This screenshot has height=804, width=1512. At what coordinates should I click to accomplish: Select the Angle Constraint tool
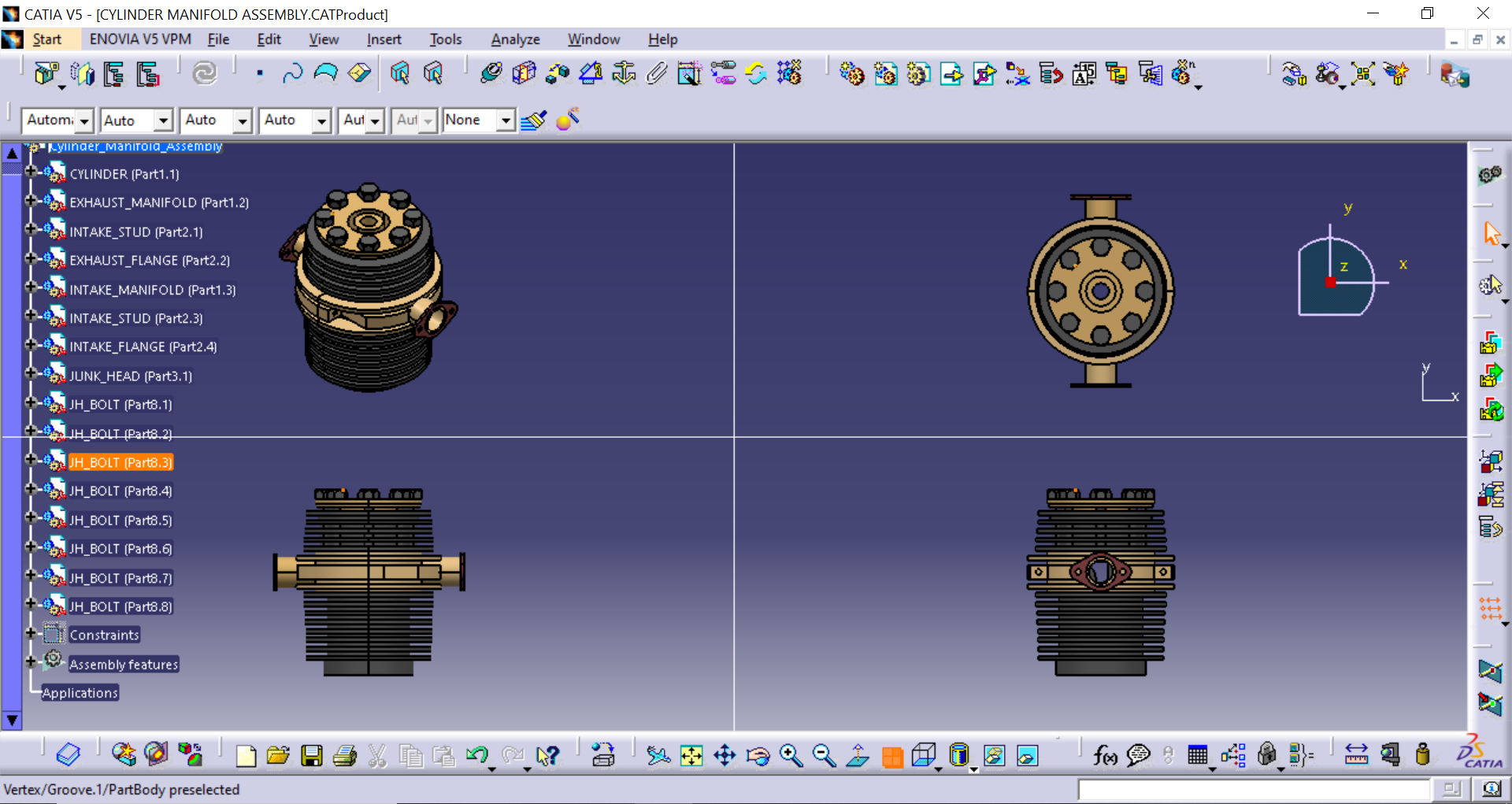591,74
